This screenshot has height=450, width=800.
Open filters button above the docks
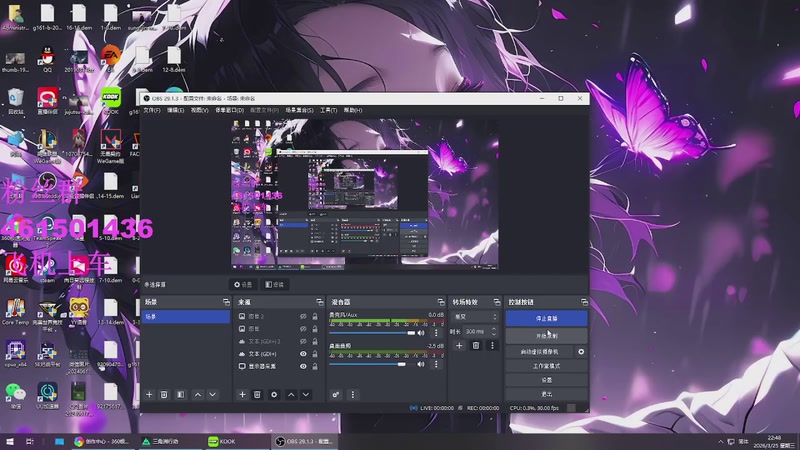point(274,284)
